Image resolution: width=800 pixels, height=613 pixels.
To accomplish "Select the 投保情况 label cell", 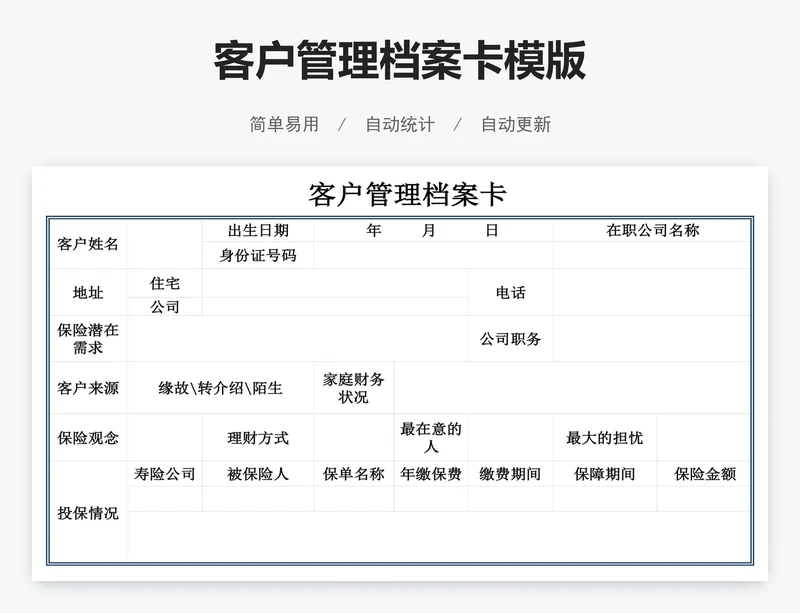I will (88, 512).
